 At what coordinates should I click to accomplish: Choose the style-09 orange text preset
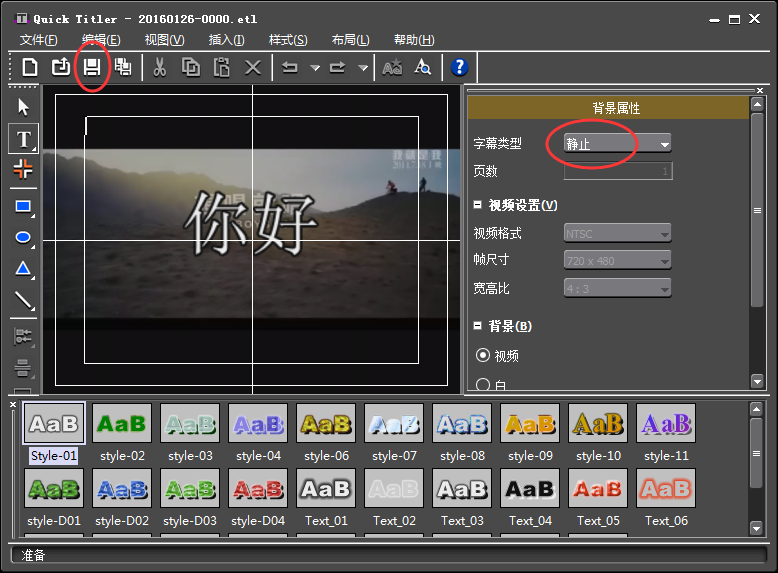tap(529, 424)
